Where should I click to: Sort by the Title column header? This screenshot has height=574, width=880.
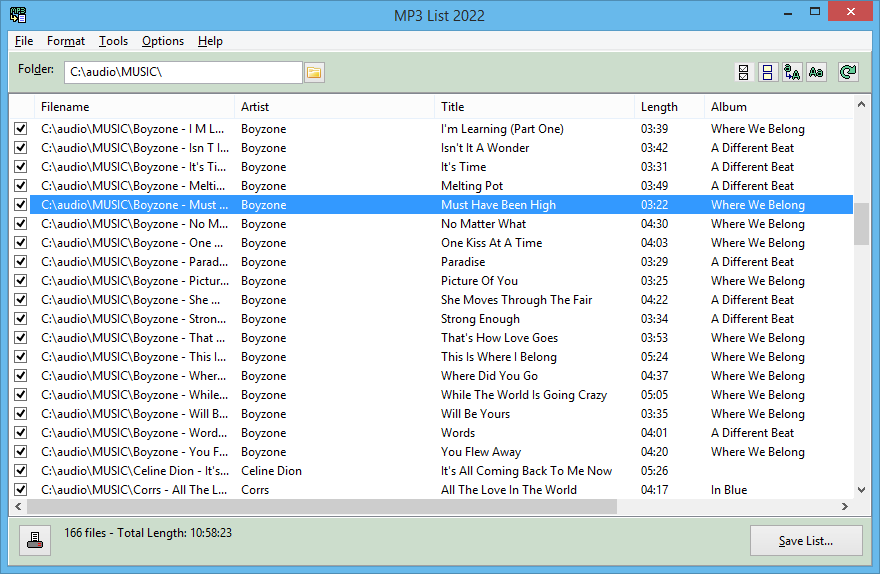pyautogui.click(x=534, y=107)
